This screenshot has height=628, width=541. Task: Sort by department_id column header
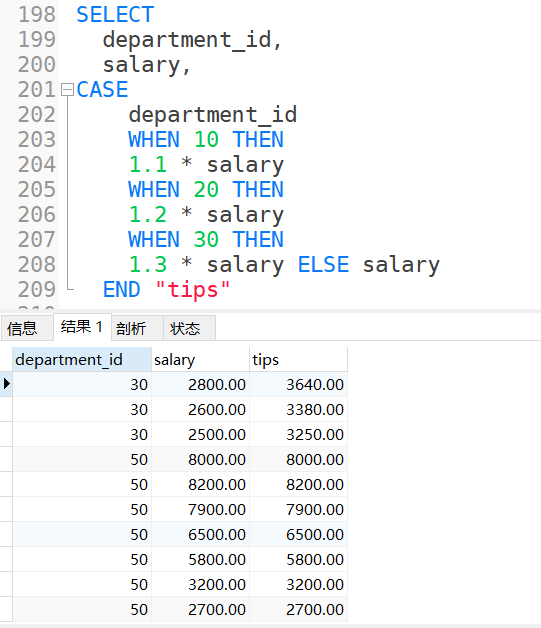(x=82, y=360)
